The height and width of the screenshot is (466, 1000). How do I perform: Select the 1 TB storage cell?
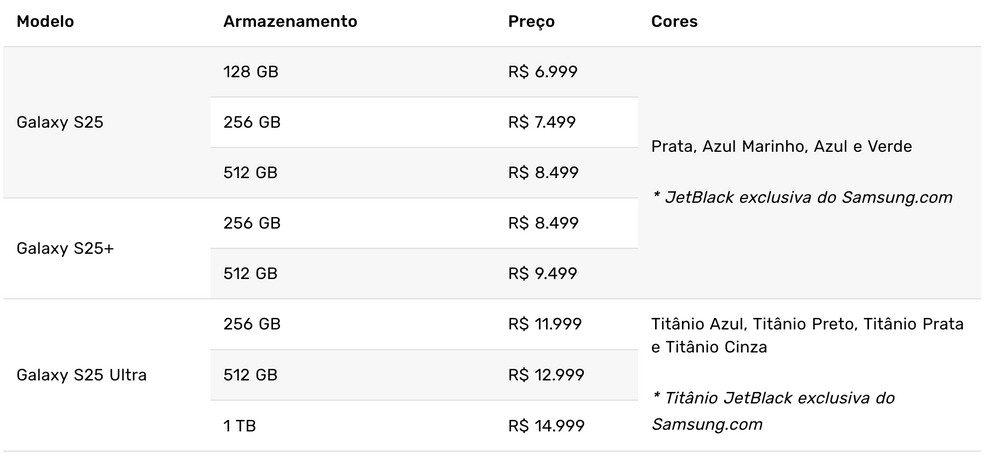[241, 425]
